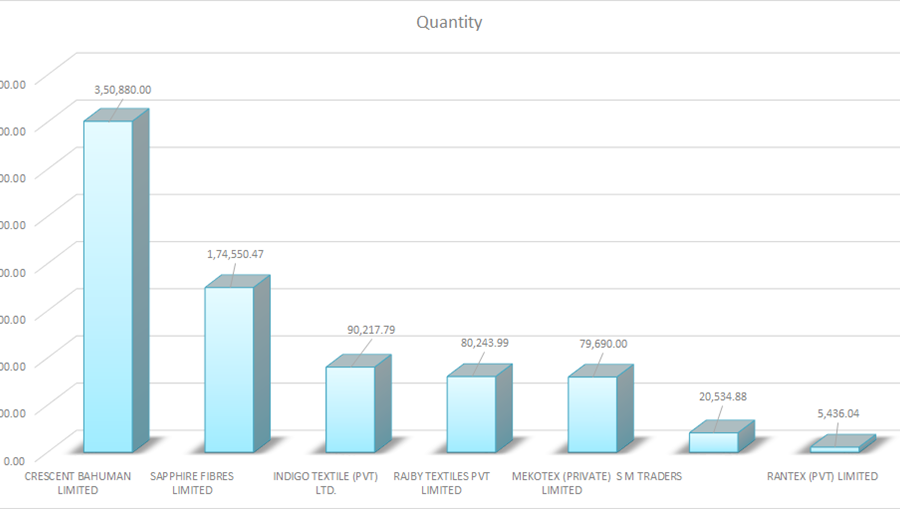Click the 0.00 vertical axis value
Viewport: 900px width, 509px height.
point(14,461)
